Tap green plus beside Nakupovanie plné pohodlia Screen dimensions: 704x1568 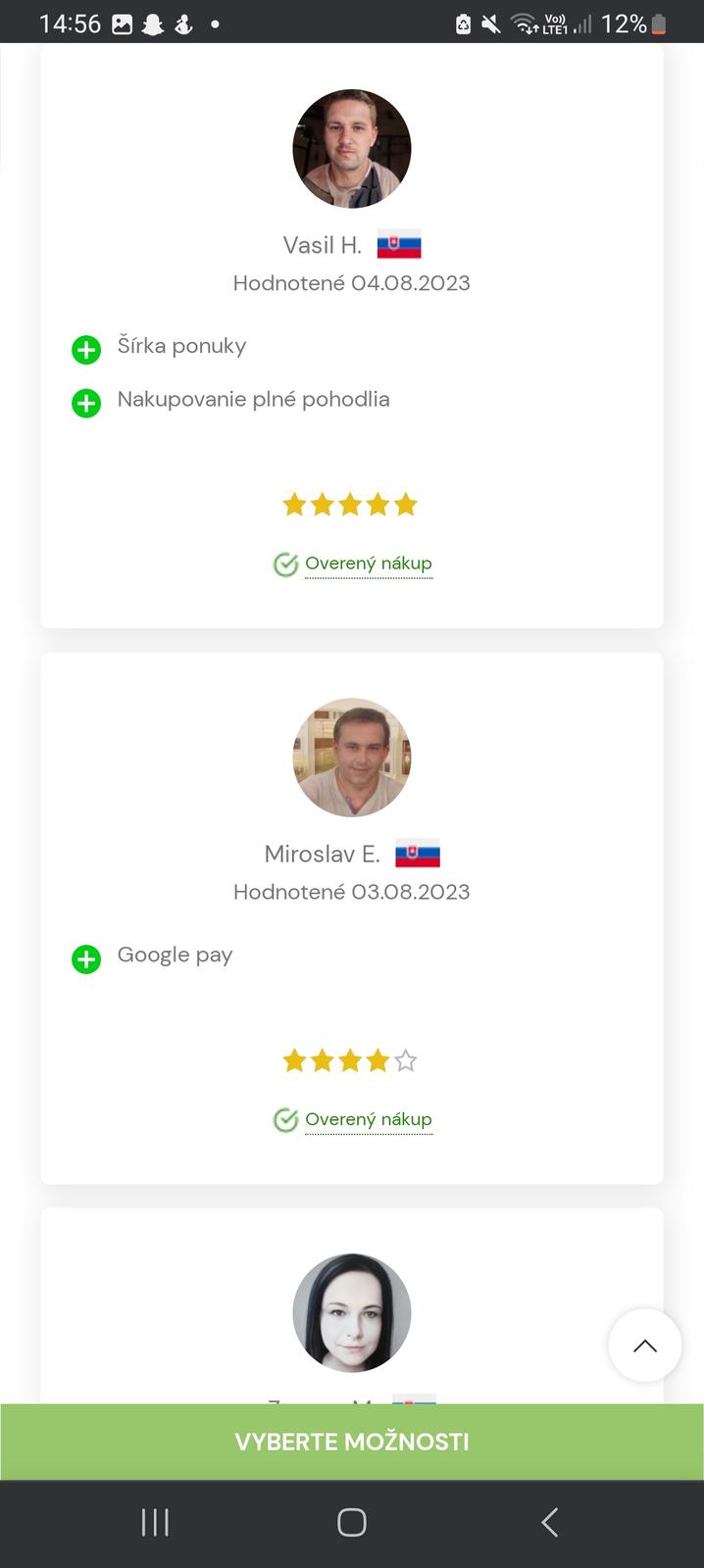click(x=86, y=403)
